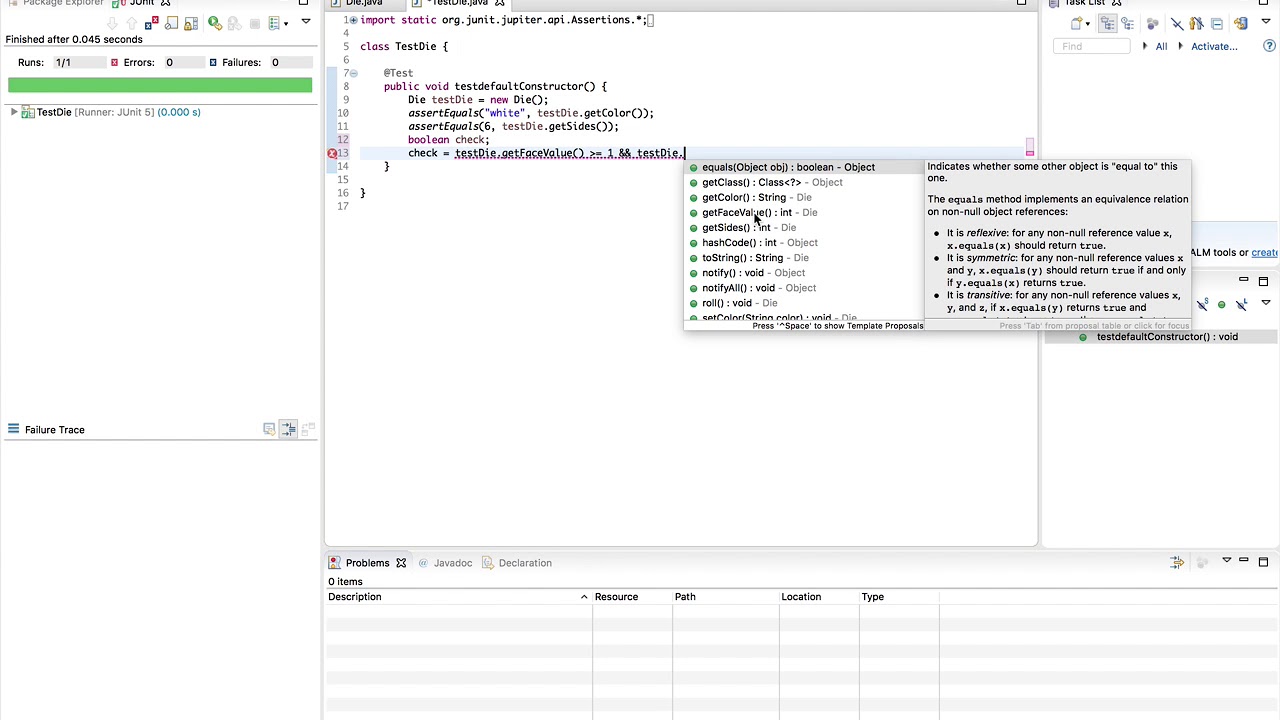Viewport: 1280px width, 720px height.
Task: Click the Find field in Task List
Action: pyautogui.click(x=1093, y=46)
